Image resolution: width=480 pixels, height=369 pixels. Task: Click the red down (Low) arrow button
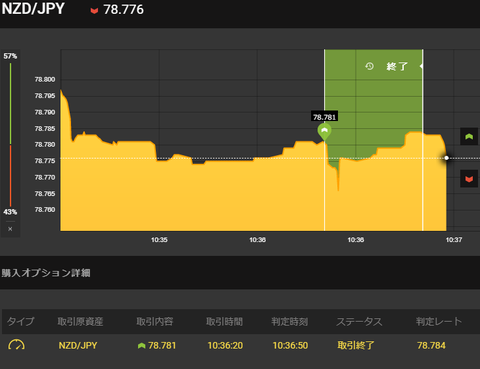(x=469, y=179)
